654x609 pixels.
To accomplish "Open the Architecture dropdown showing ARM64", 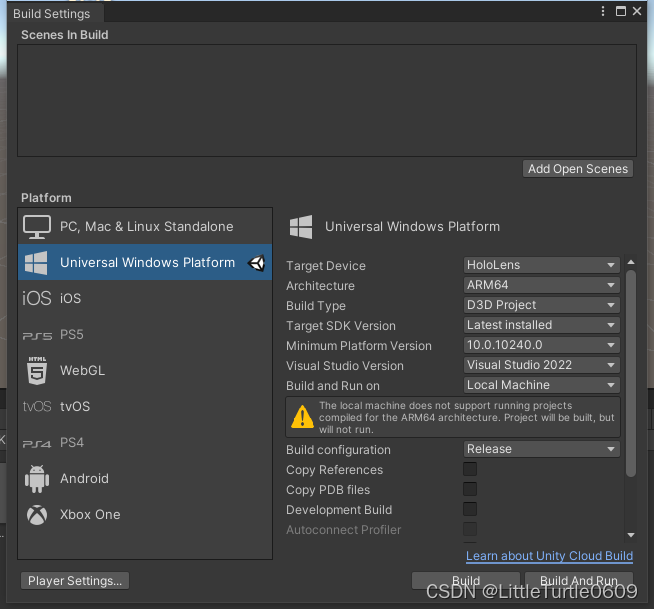I will pos(541,285).
